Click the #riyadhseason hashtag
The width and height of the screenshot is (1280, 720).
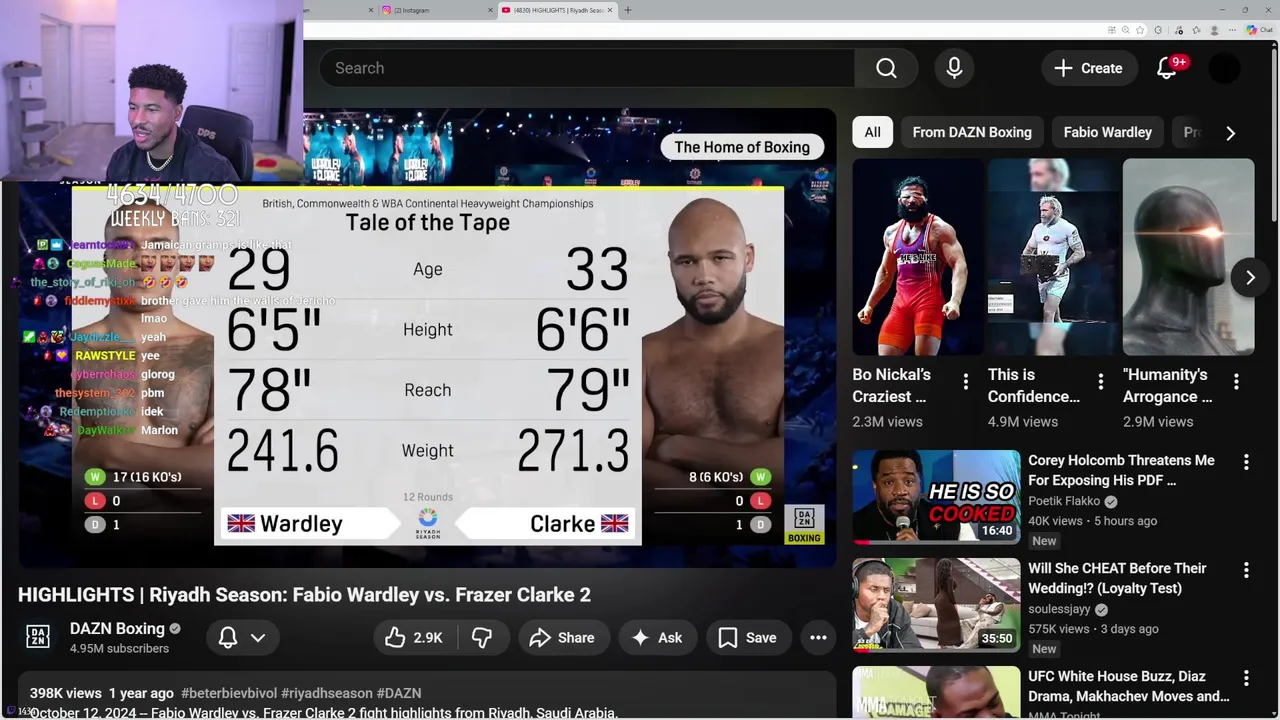tap(327, 693)
